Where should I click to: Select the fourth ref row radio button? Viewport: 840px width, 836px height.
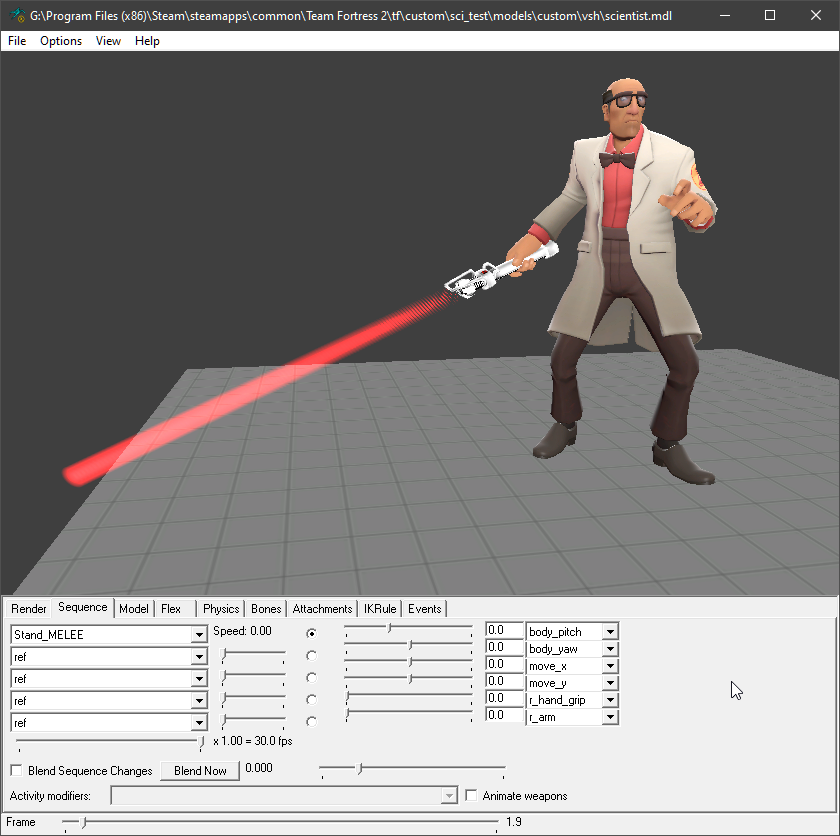311,721
